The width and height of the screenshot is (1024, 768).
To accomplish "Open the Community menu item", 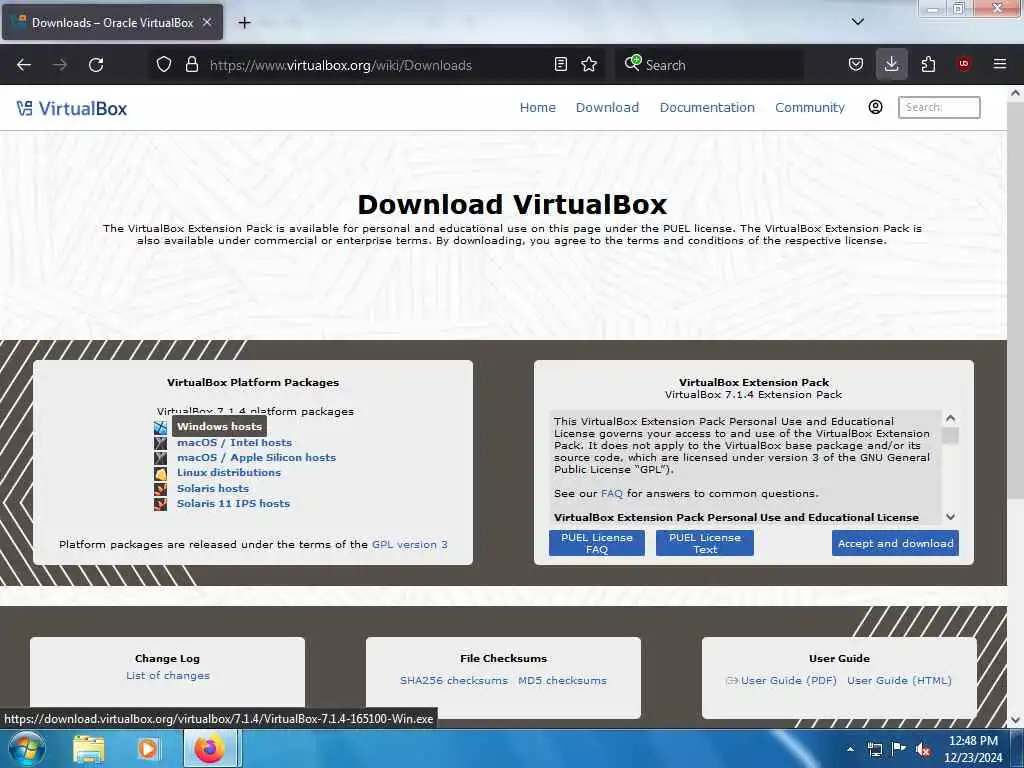I will (810, 108).
